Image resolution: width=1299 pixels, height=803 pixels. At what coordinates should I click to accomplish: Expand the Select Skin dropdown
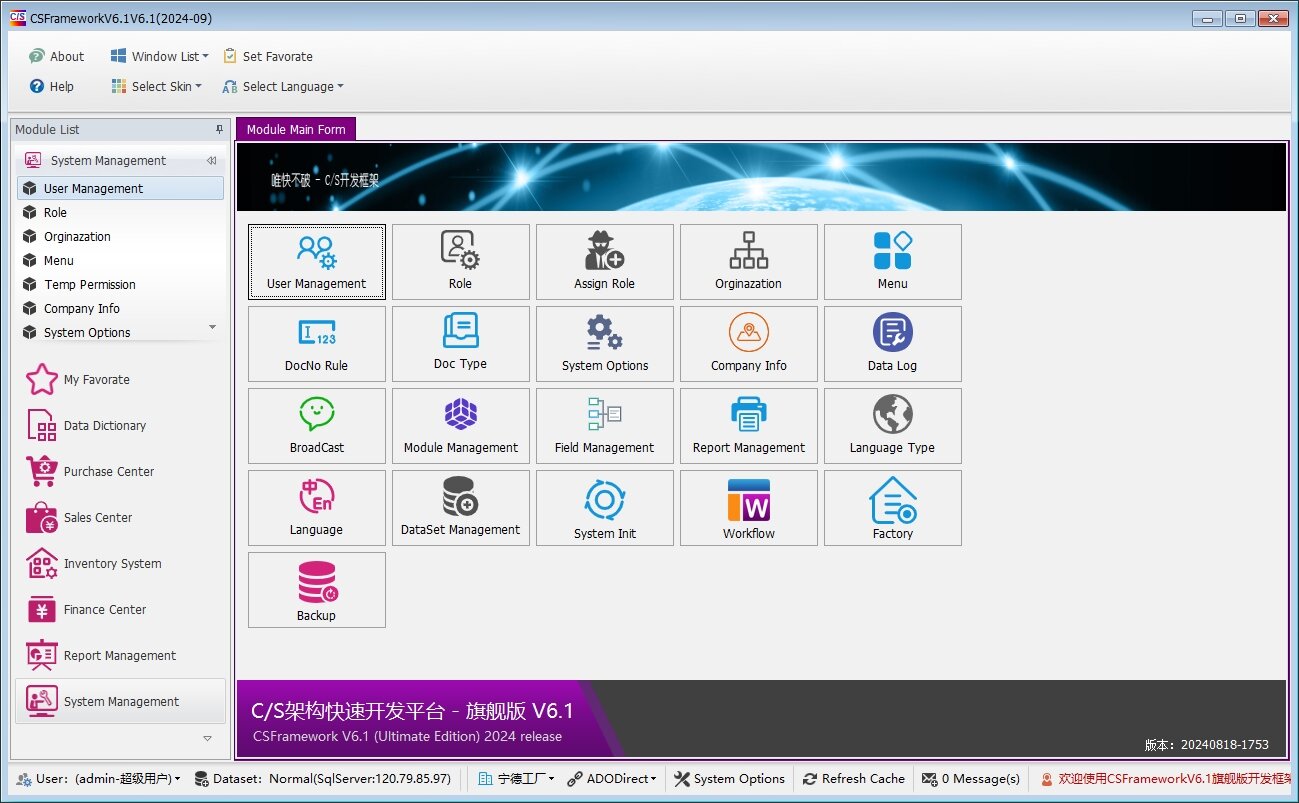[157, 87]
